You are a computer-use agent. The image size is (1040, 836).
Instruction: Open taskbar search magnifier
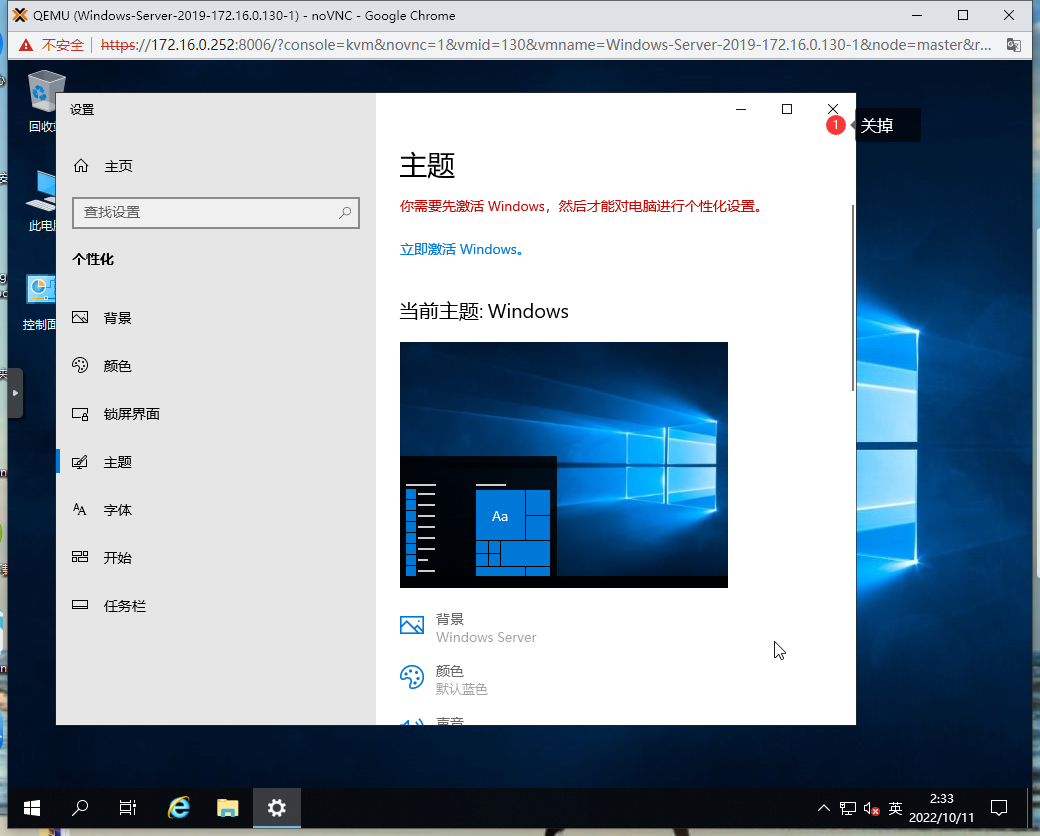pos(80,807)
